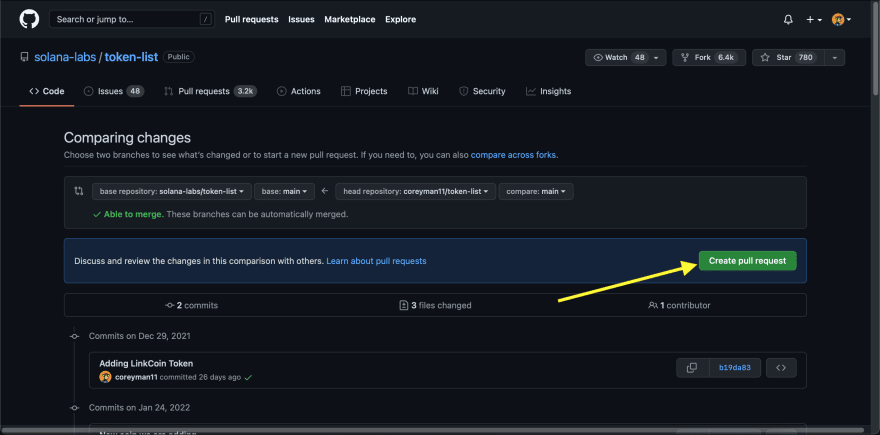The image size is (880, 435).
Task: Switch to the Issues tab
Action: coord(113,91)
